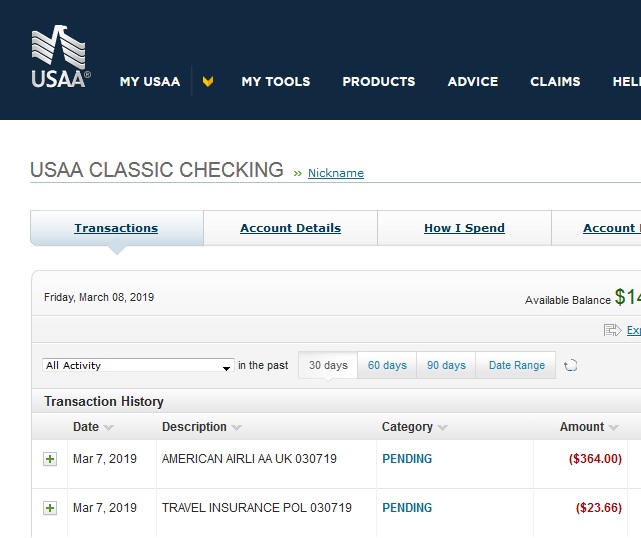Expand the Travel Insurance transaction row
This screenshot has height=538, width=641.
tap(50, 508)
